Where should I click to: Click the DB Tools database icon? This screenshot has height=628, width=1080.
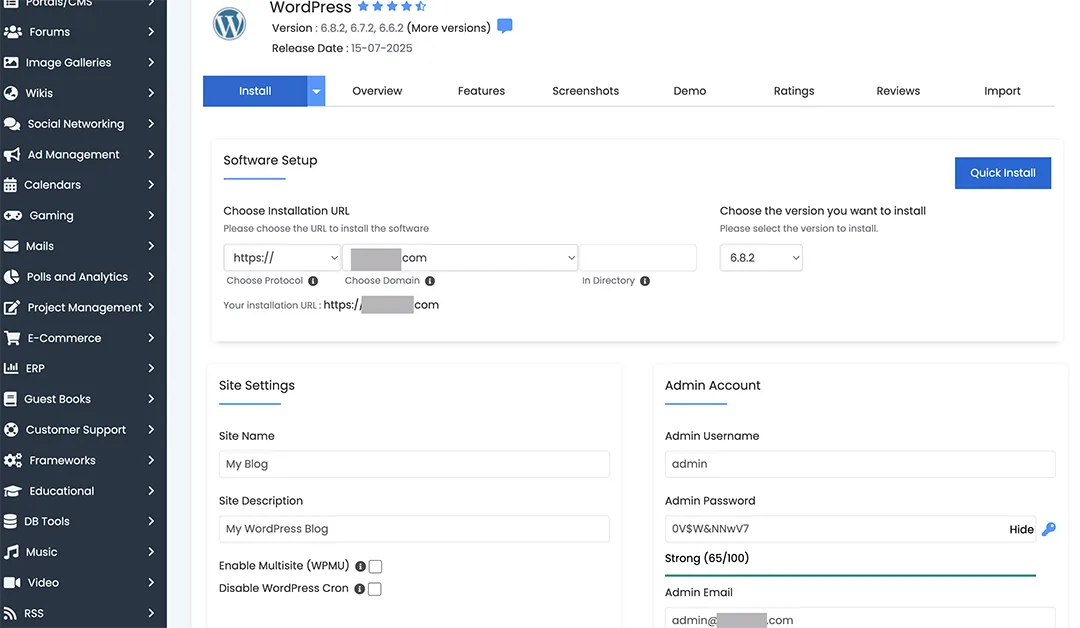coord(10,521)
